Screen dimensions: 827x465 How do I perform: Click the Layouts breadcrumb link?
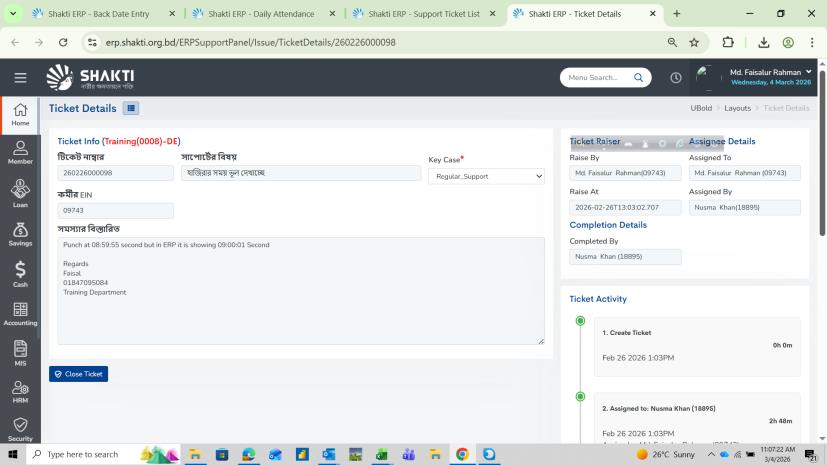[x=737, y=108]
